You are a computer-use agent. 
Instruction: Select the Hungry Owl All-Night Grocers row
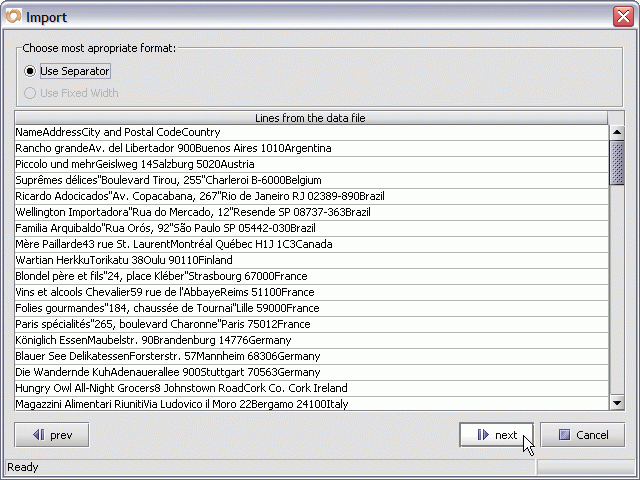[311, 388]
